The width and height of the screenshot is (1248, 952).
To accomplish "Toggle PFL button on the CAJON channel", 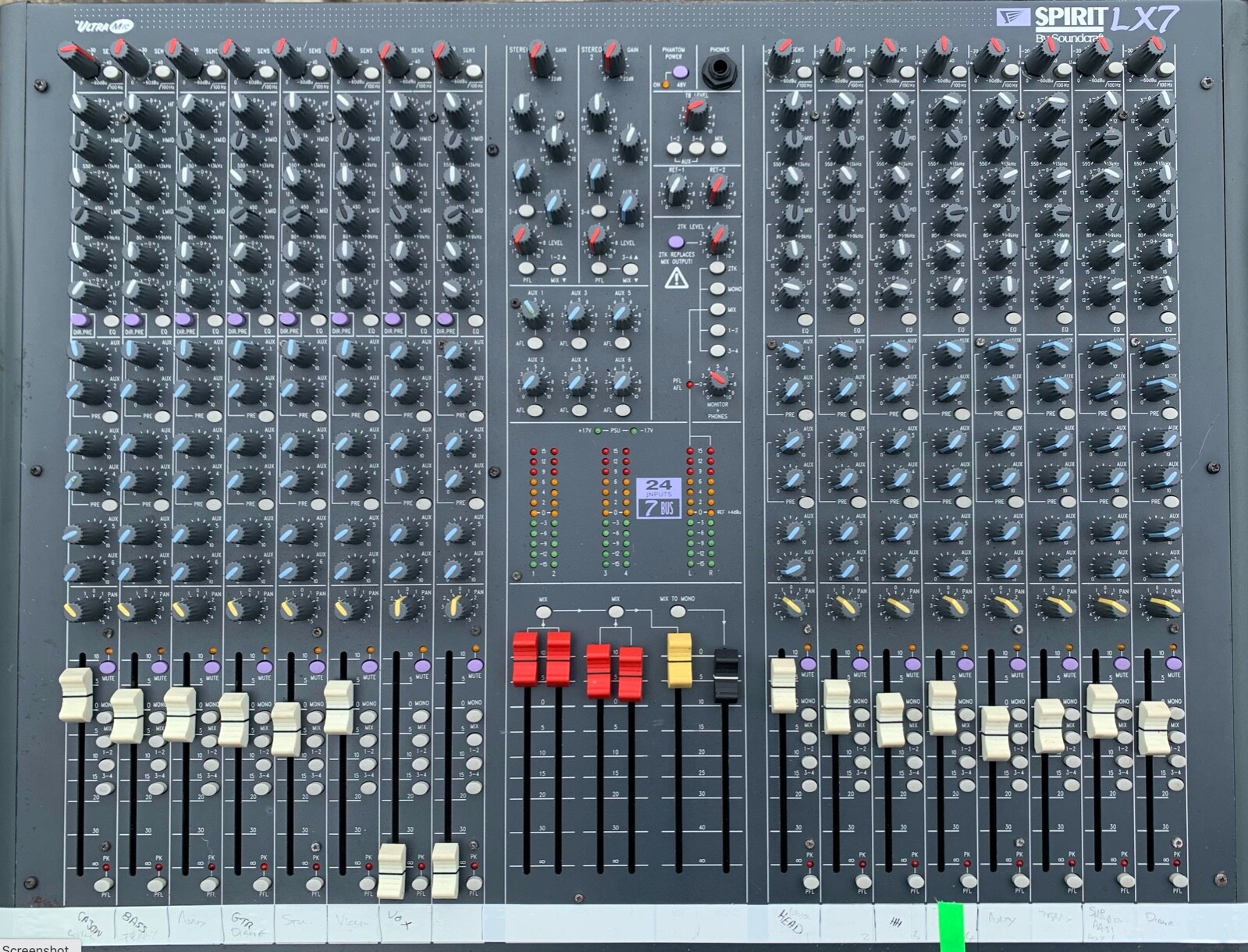I will point(104,885).
